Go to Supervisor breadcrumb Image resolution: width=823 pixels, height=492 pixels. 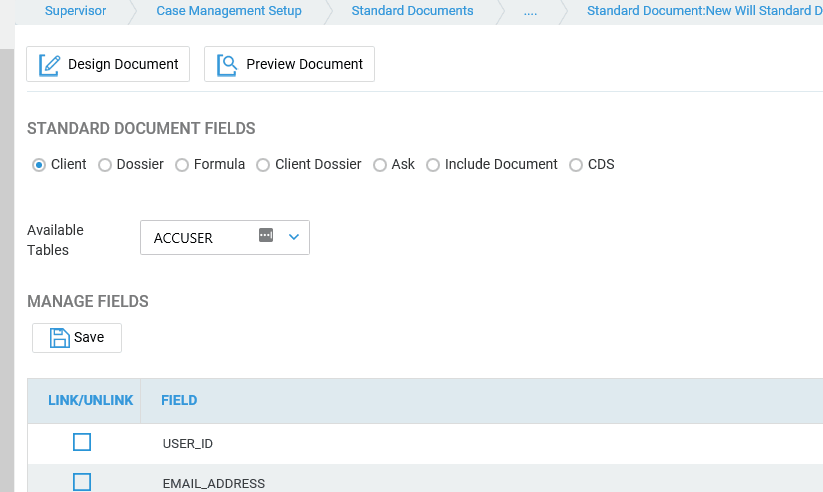click(x=76, y=11)
